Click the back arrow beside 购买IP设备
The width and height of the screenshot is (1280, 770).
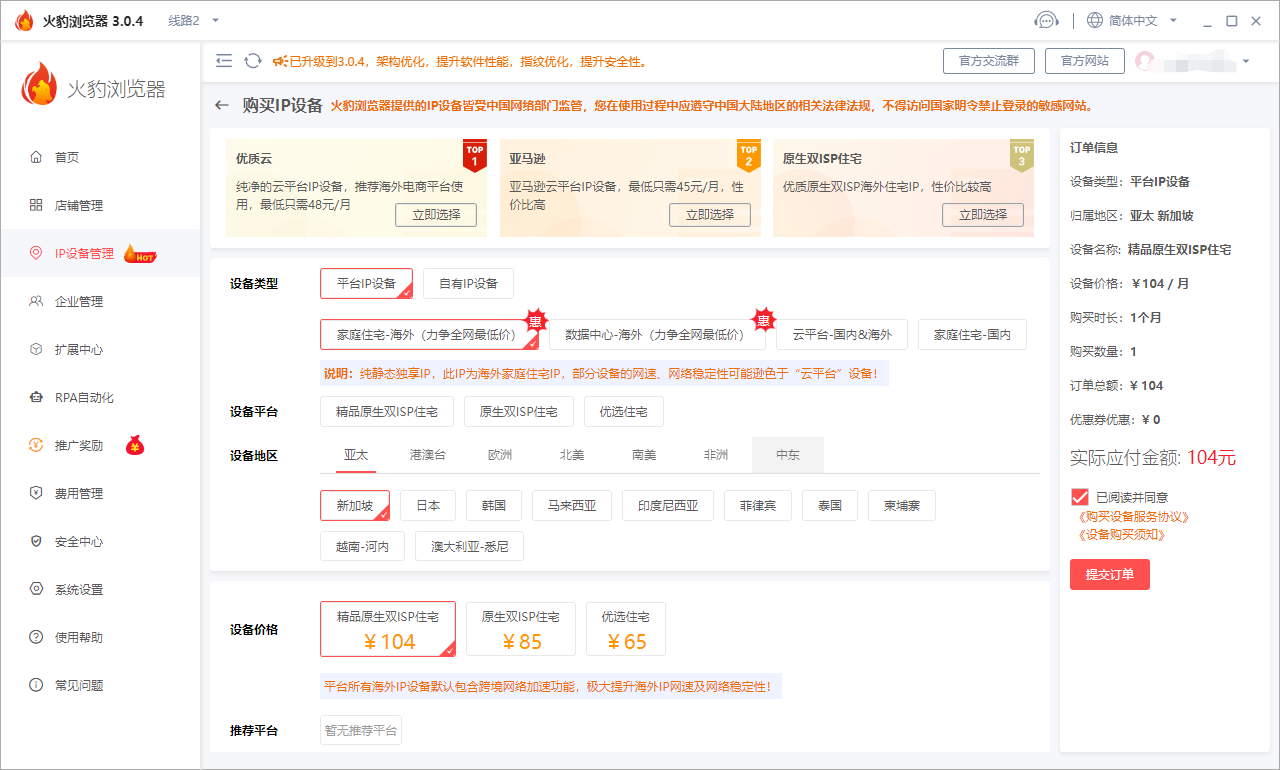(221, 104)
